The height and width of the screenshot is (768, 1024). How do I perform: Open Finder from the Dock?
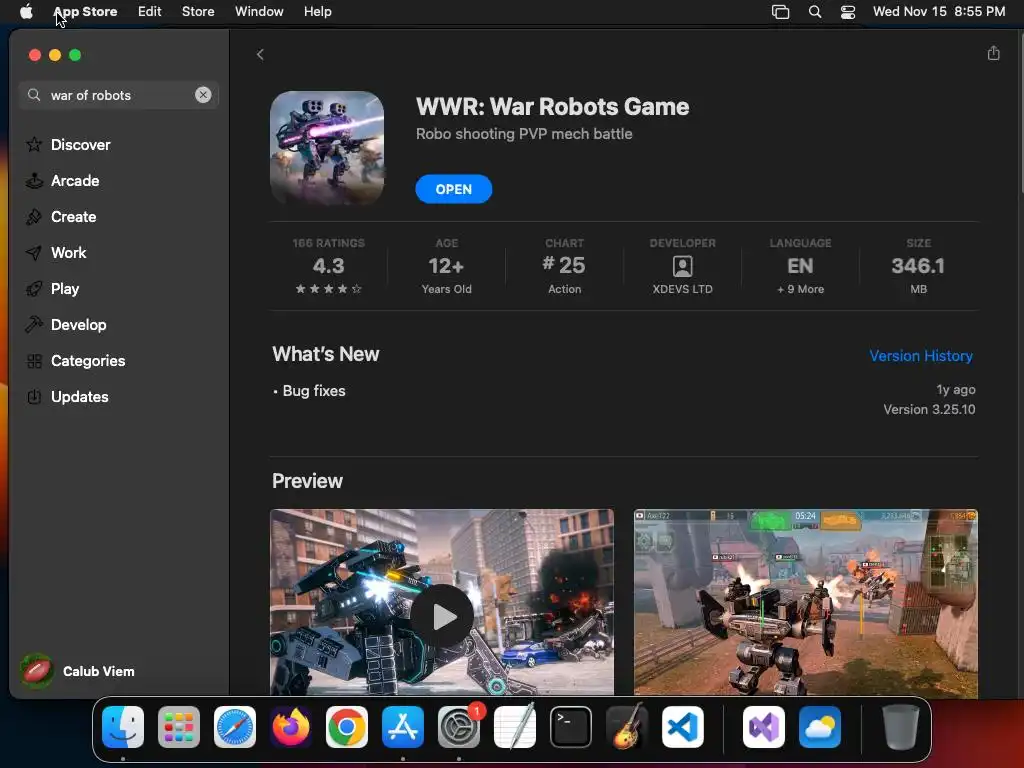(123, 727)
